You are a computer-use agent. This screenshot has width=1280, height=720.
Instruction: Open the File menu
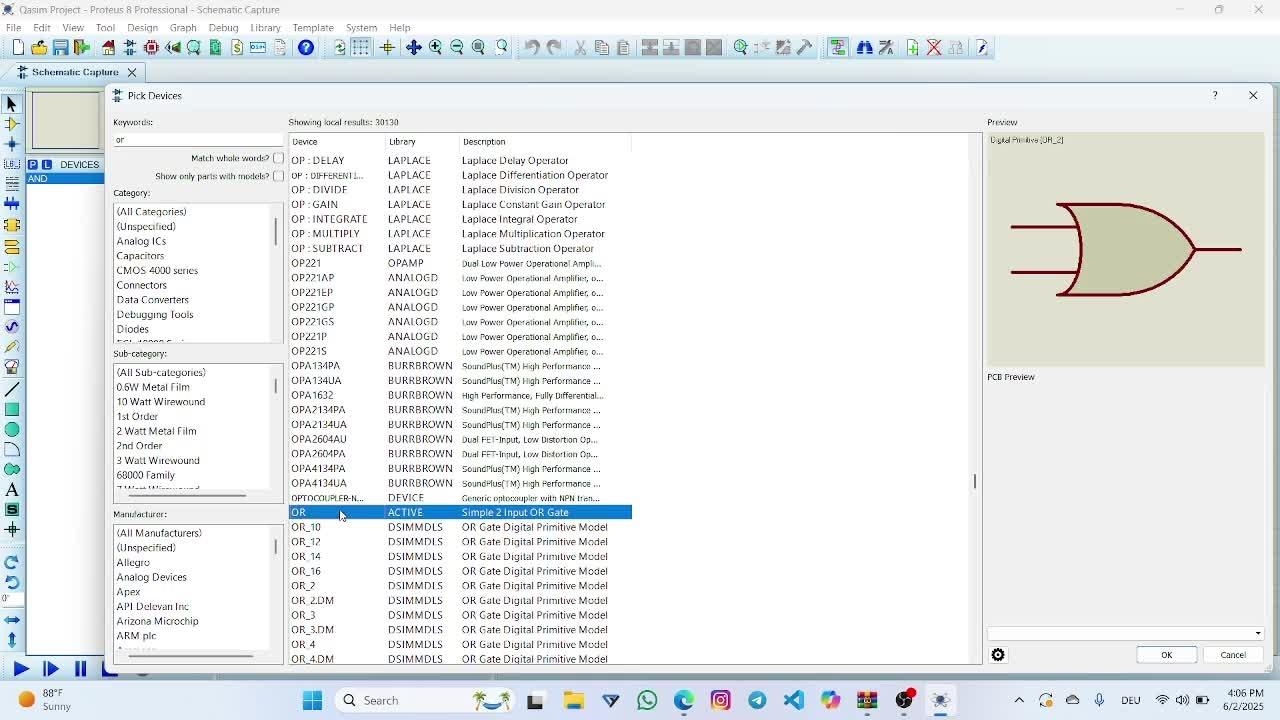(x=13, y=27)
